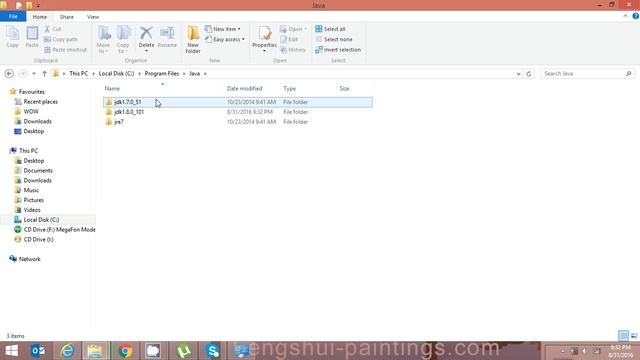Click Select none in the ribbon

point(334,40)
